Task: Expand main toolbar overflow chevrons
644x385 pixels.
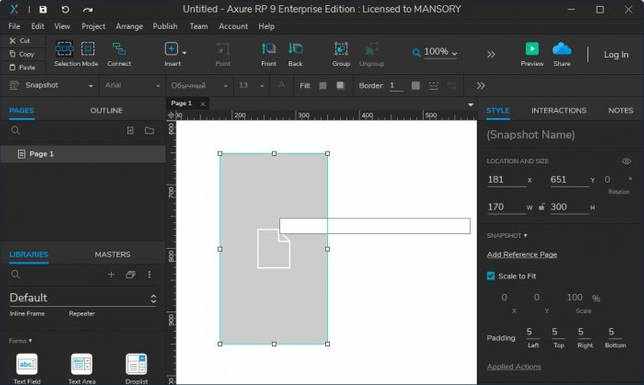Action: click(491, 54)
